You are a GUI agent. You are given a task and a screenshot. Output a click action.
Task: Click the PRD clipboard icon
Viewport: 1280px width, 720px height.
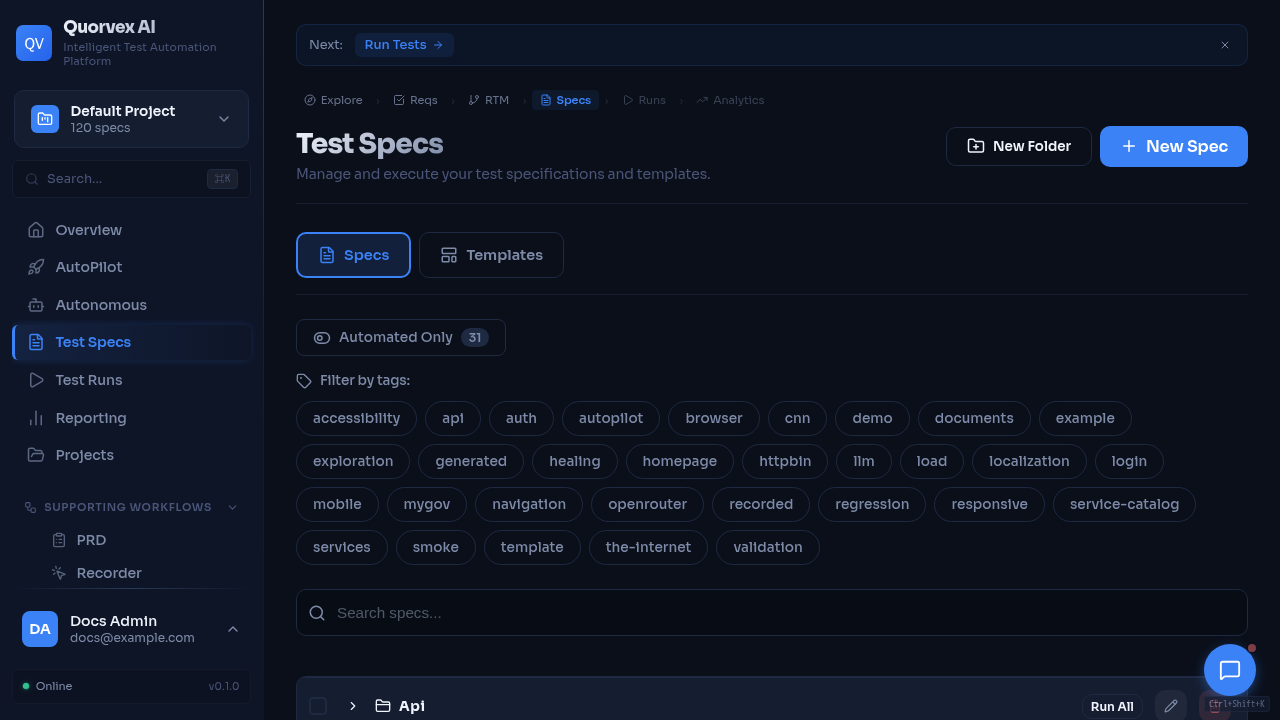point(59,540)
